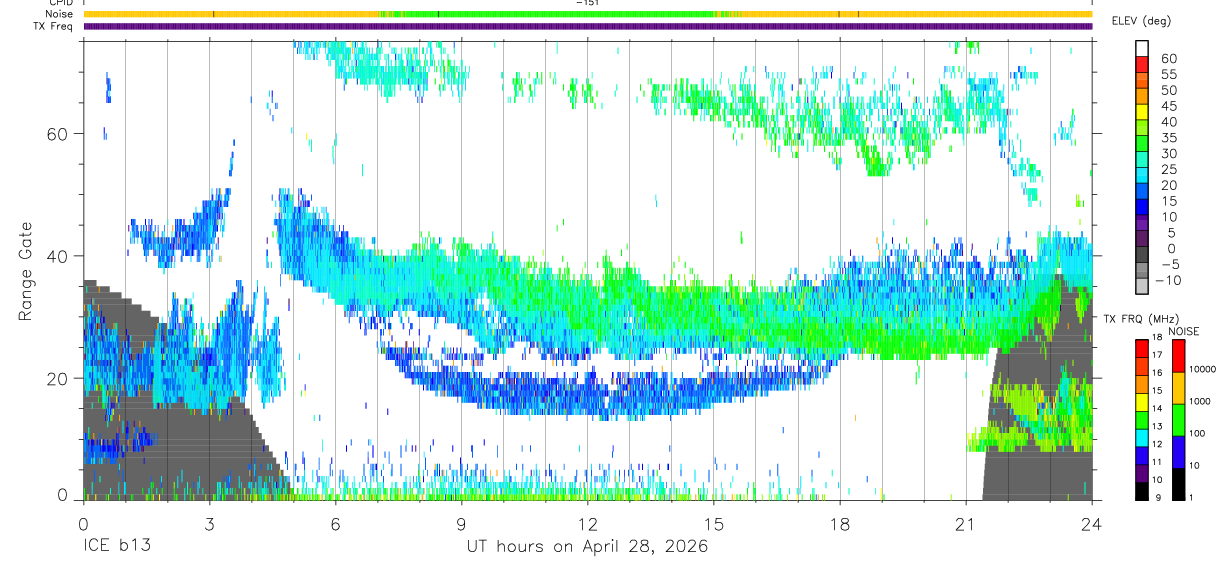
Task: Click the '55' label on ELEV scale
Action: (x=1168, y=74)
